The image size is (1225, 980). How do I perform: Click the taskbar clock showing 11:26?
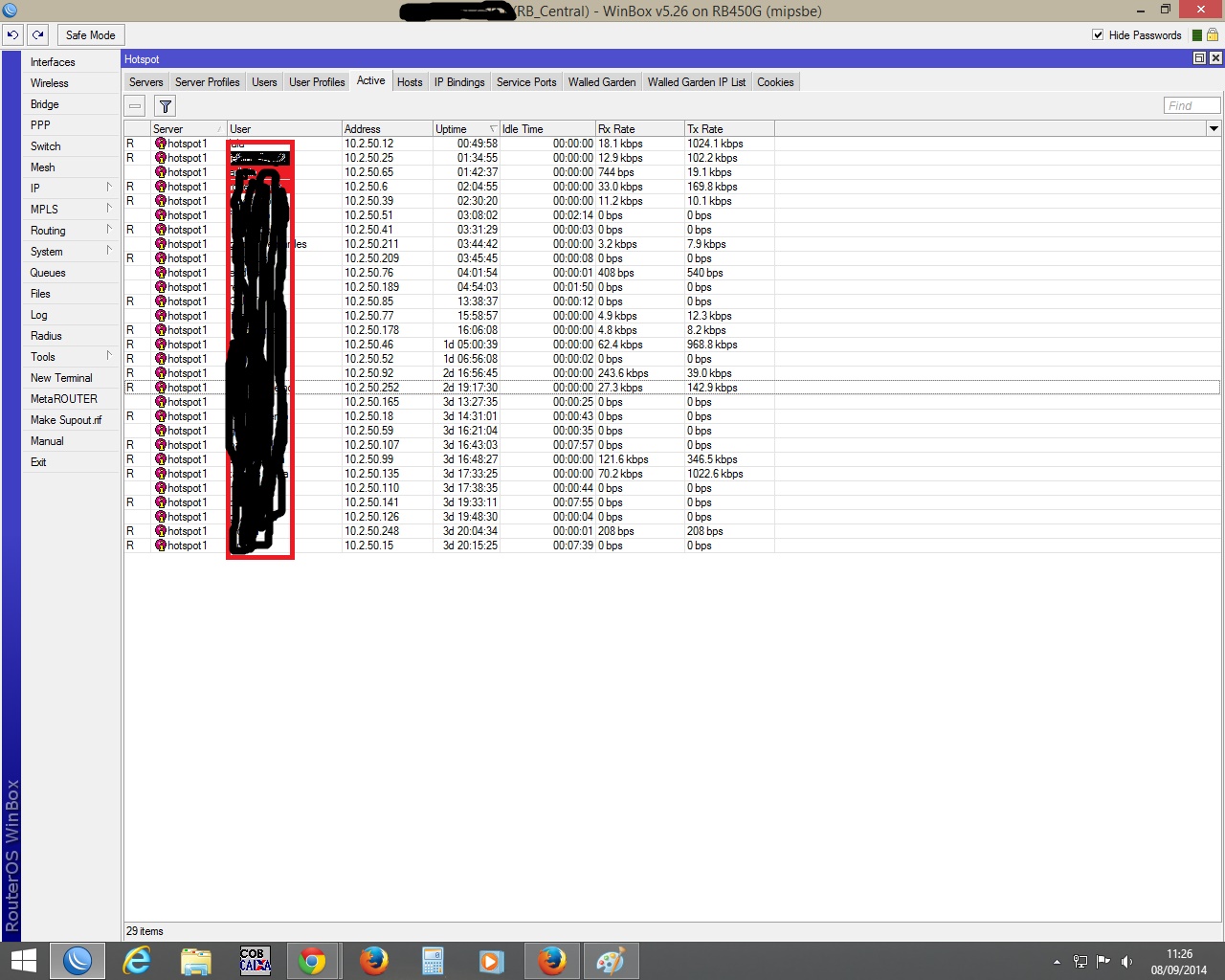point(1179,962)
